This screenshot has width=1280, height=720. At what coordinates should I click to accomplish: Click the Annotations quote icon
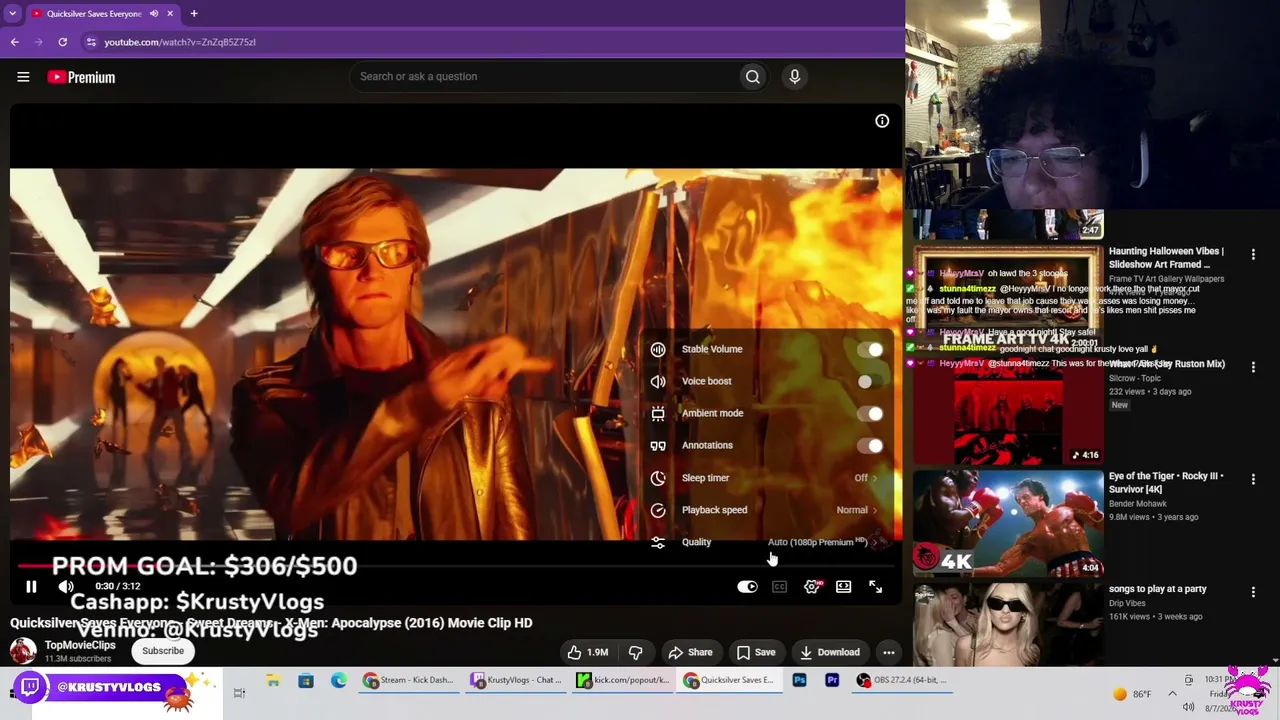tap(658, 445)
